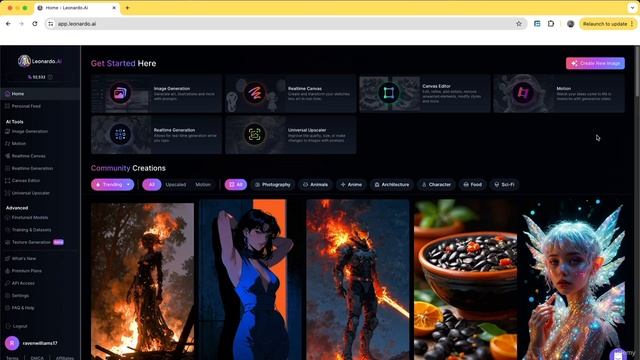Viewport: 640px width, 360px height.
Task: Open the woman in blue dress image
Action: click(250, 280)
